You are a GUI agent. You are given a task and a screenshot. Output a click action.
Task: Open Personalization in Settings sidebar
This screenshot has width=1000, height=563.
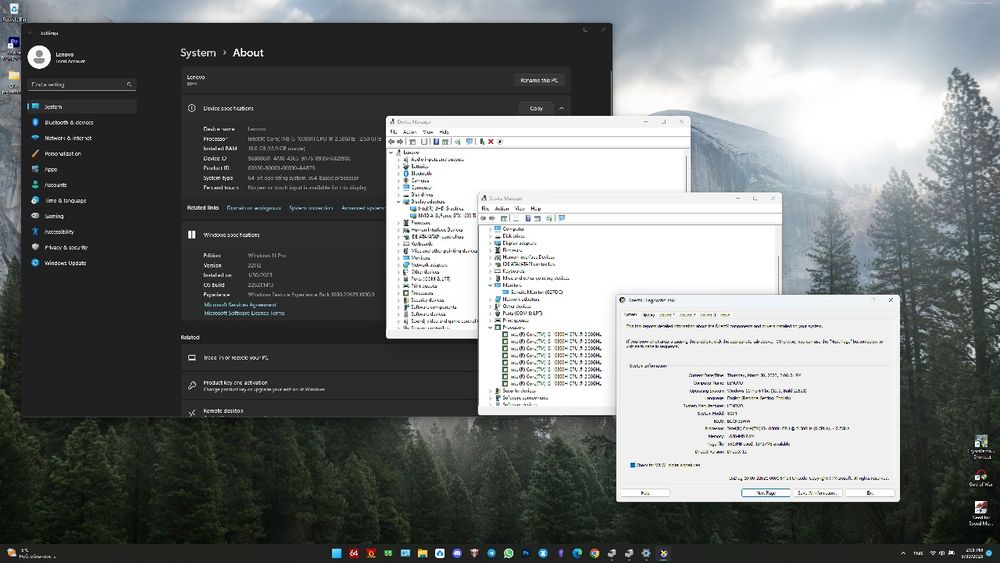[82, 154]
